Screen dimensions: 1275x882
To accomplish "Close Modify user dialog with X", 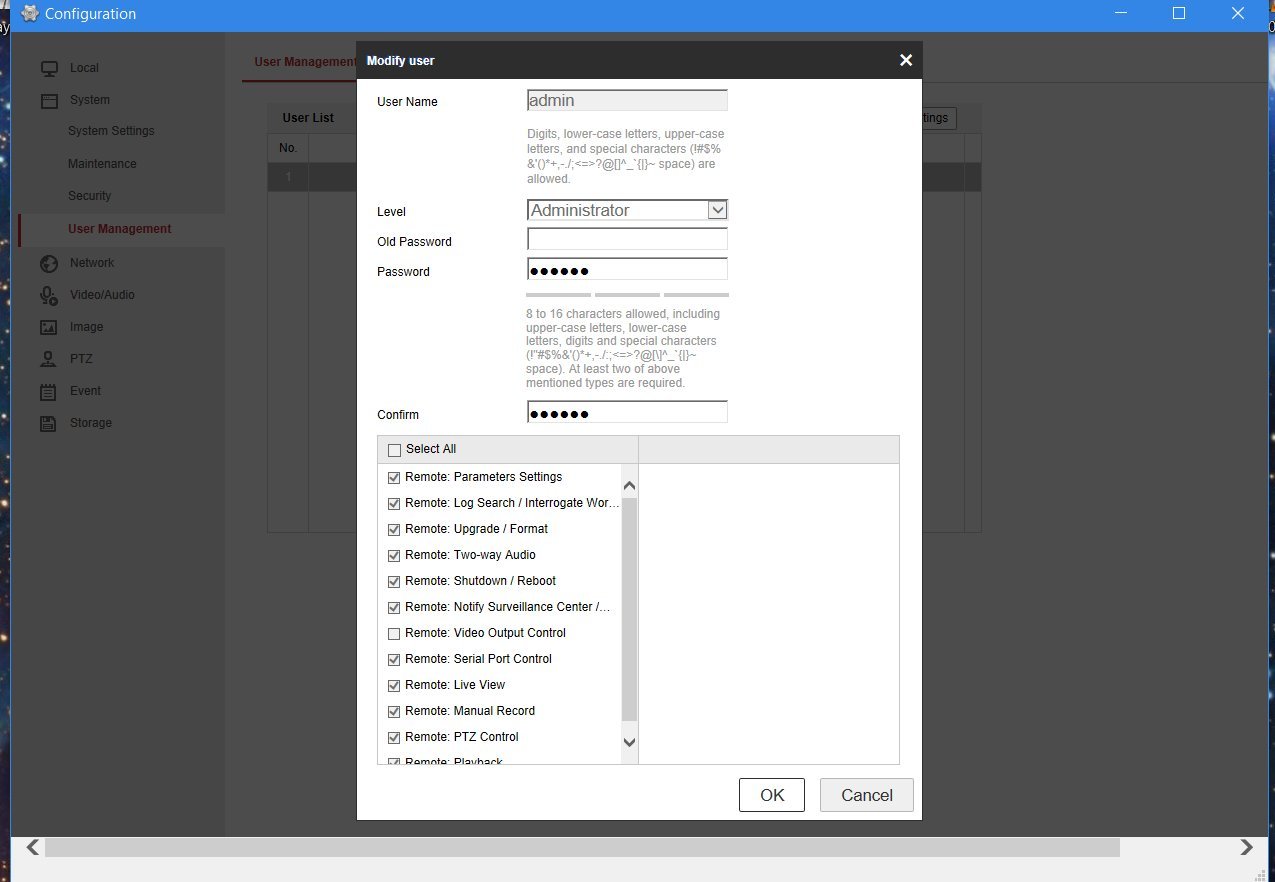I will pos(906,60).
